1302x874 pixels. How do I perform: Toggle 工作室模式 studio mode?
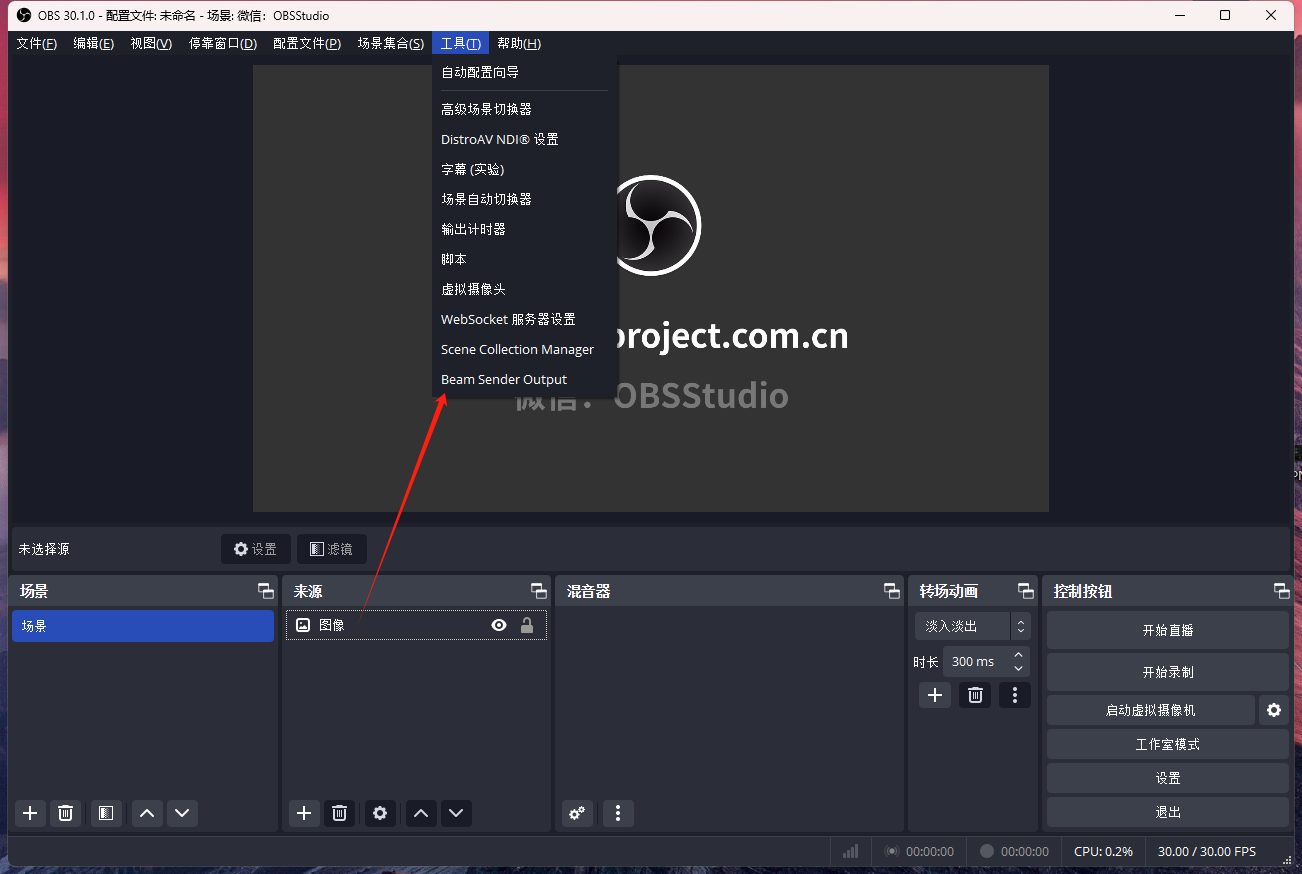[1168, 744]
